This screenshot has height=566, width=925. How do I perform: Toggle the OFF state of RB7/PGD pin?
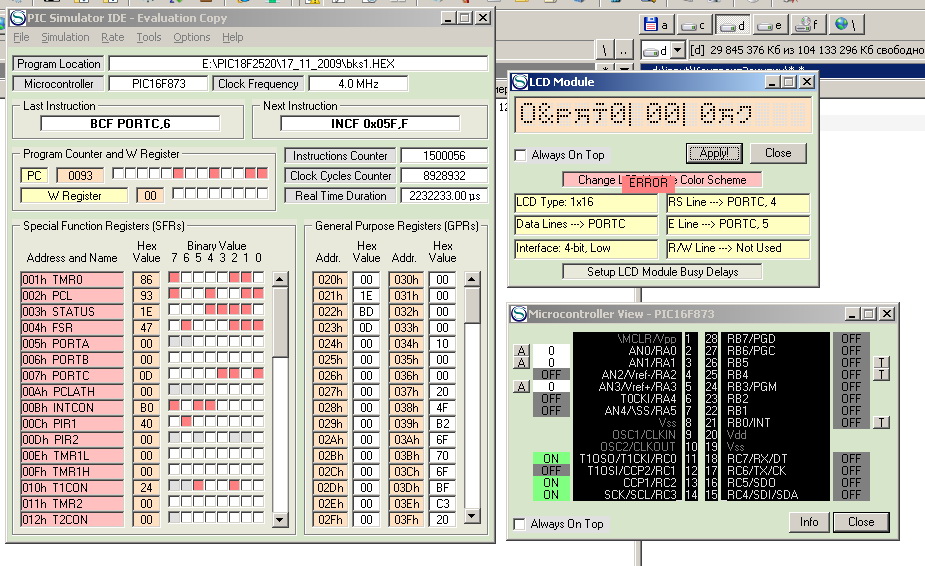point(851,338)
